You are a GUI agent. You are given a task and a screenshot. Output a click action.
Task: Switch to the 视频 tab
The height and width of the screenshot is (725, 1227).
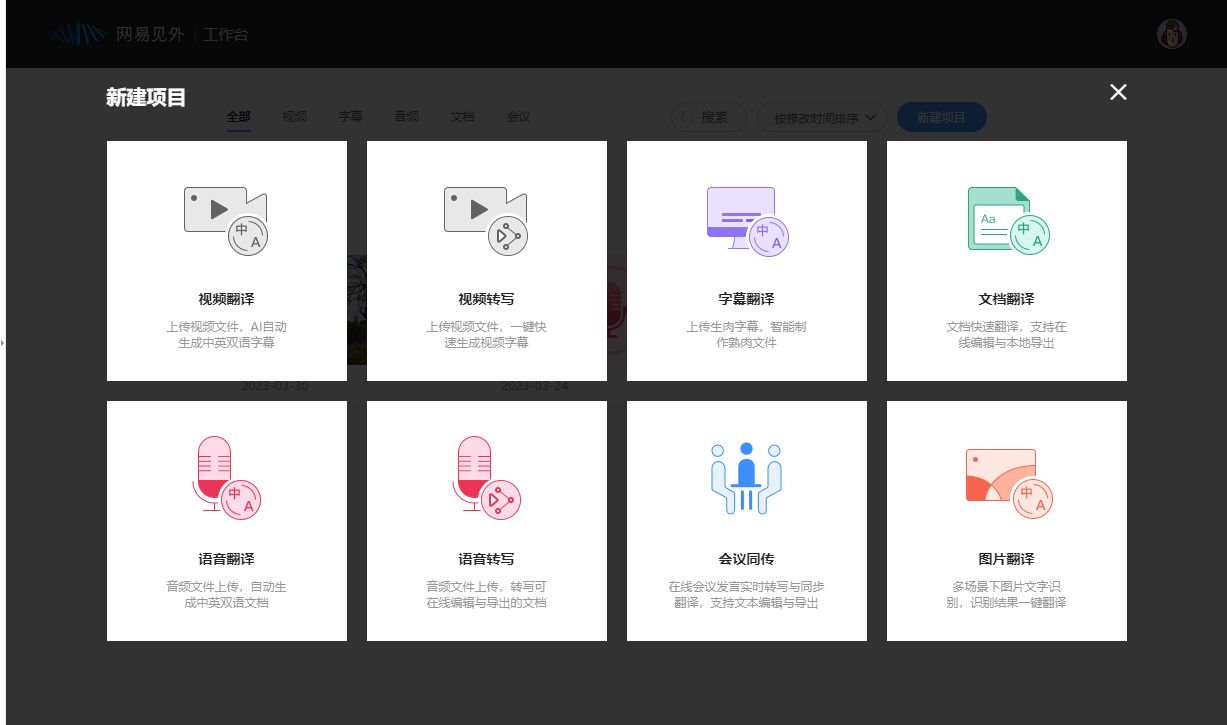(295, 117)
